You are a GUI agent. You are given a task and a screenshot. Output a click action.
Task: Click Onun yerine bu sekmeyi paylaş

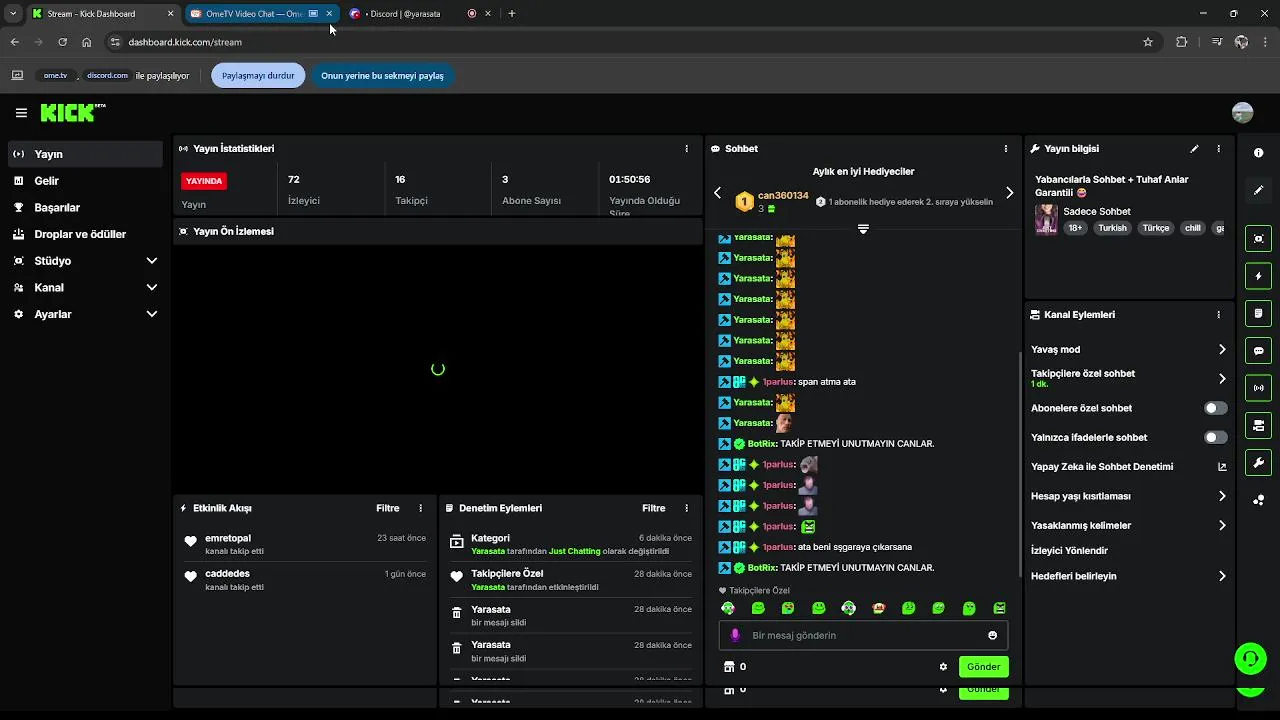(382, 75)
